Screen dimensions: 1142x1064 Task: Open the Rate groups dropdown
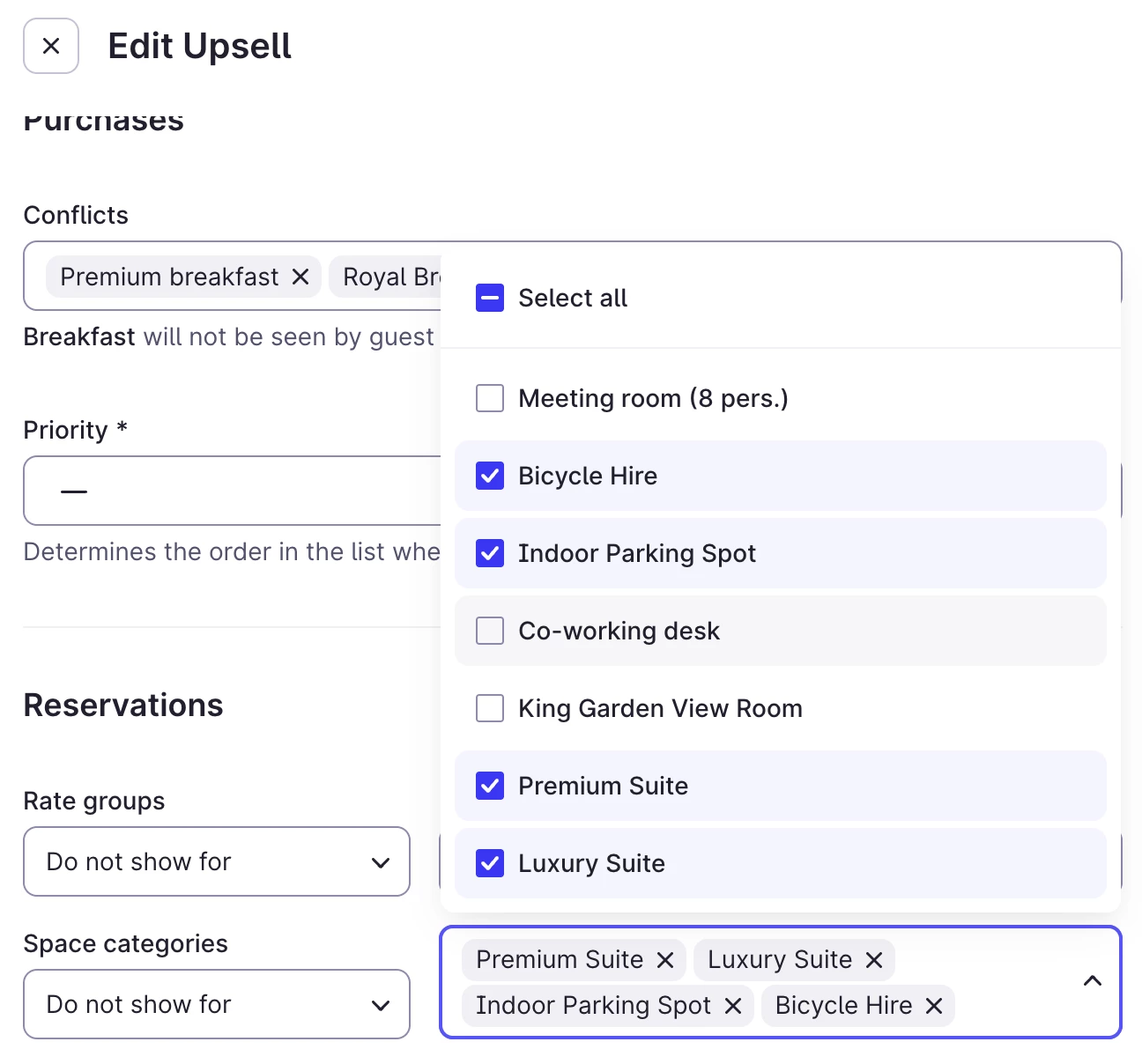pos(217,861)
